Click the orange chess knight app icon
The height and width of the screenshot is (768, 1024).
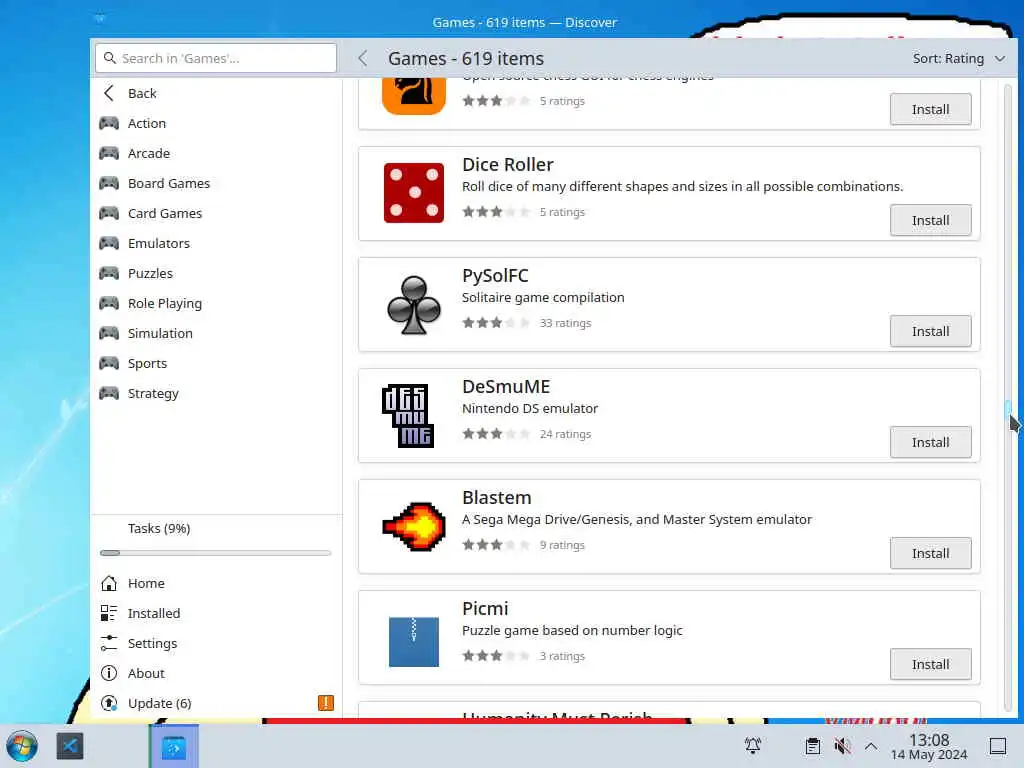pos(413,95)
